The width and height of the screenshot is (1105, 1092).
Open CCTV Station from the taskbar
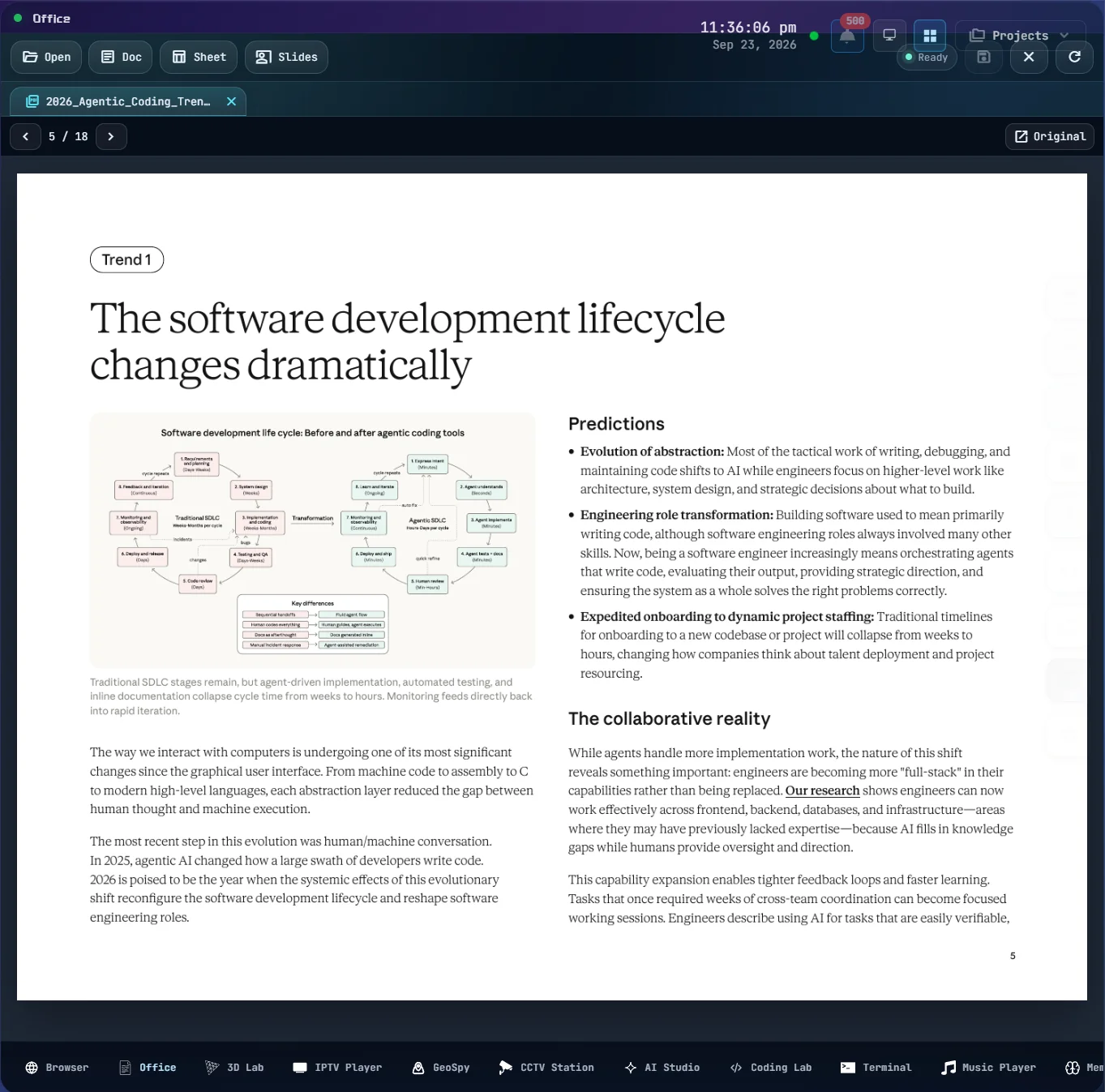point(546,1068)
